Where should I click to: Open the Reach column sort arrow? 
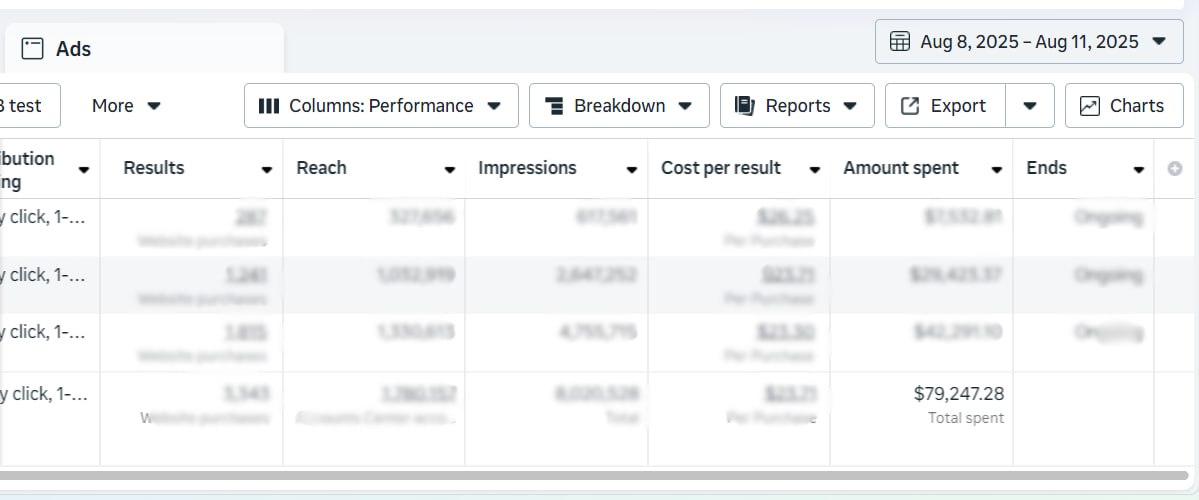(x=449, y=170)
